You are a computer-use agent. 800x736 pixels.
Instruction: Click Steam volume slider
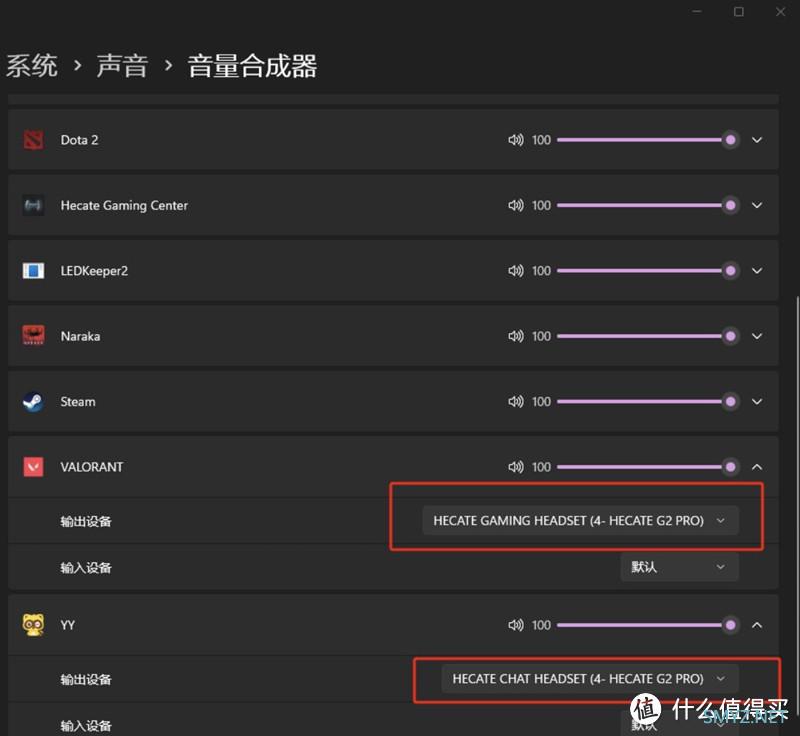click(647, 401)
